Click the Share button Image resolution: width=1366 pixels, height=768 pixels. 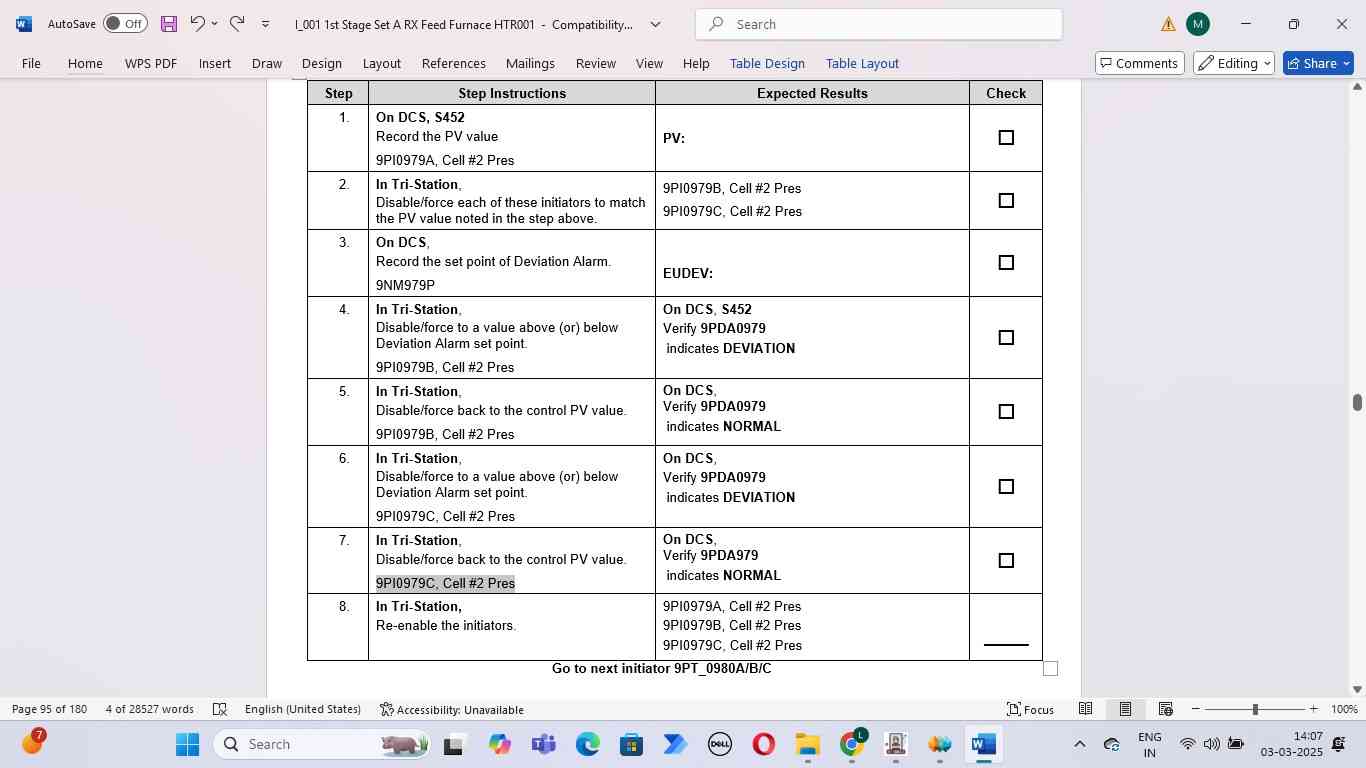[x=1318, y=63]
